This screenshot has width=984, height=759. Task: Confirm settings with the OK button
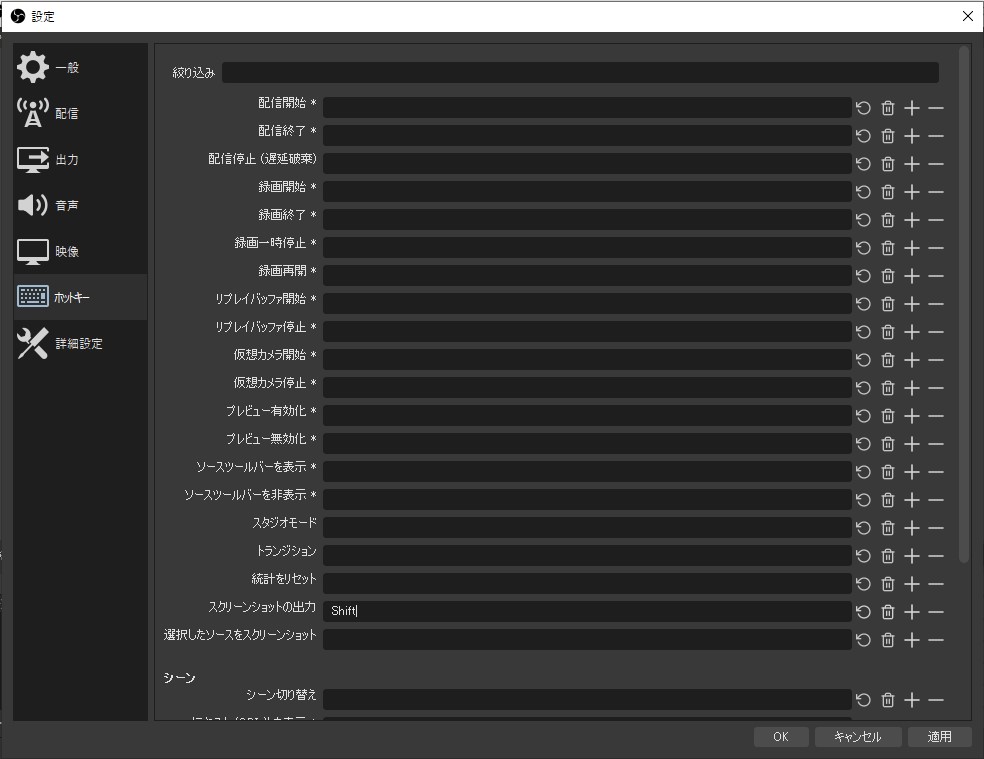click(x=781, y=736)
